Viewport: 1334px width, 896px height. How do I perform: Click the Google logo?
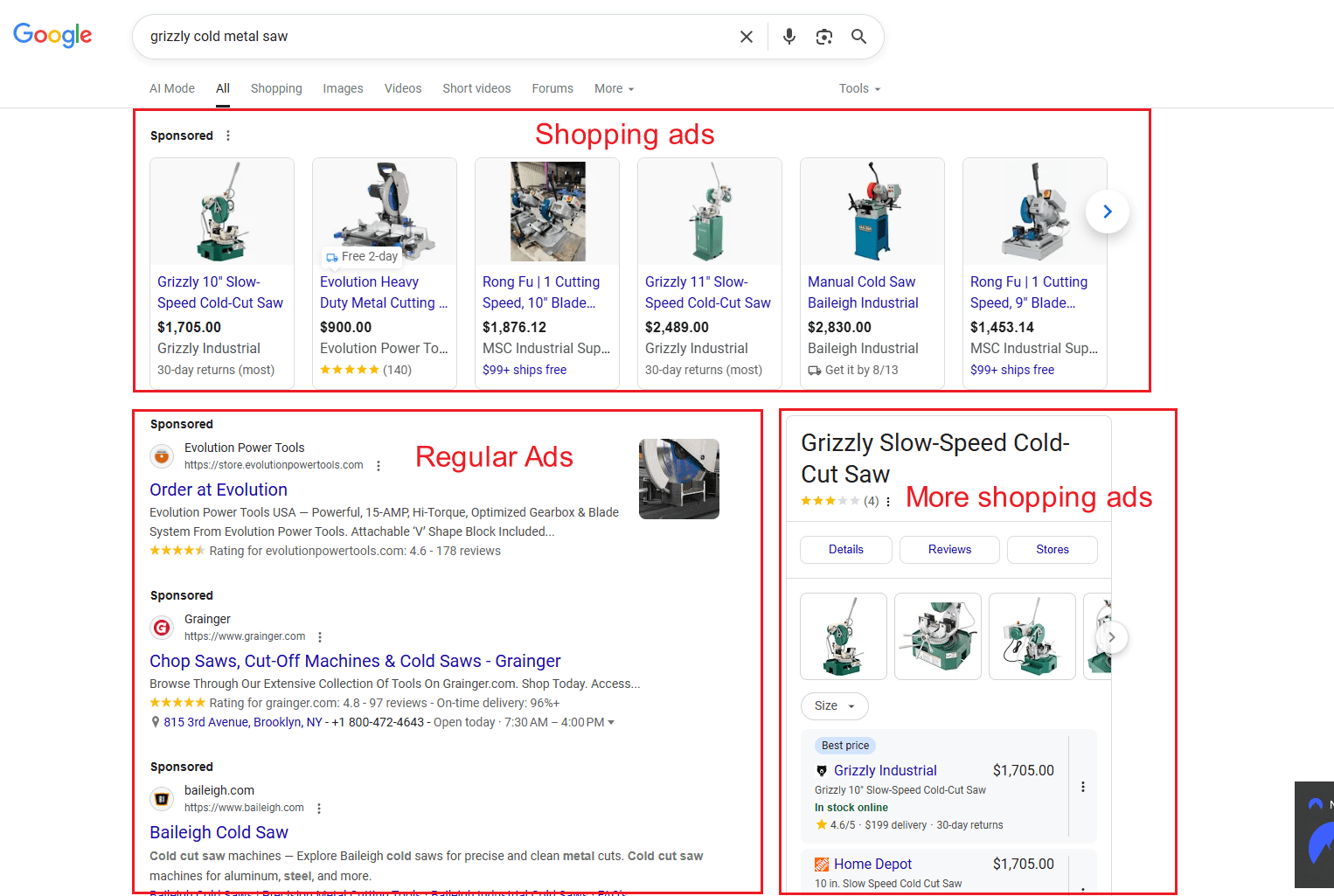[52, 34]
